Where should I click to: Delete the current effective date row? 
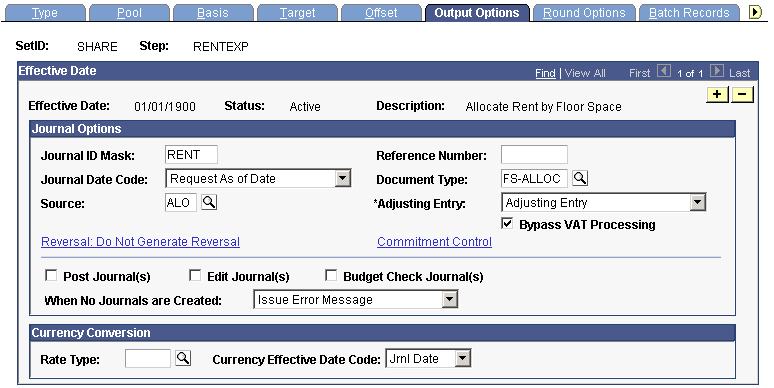742,94
